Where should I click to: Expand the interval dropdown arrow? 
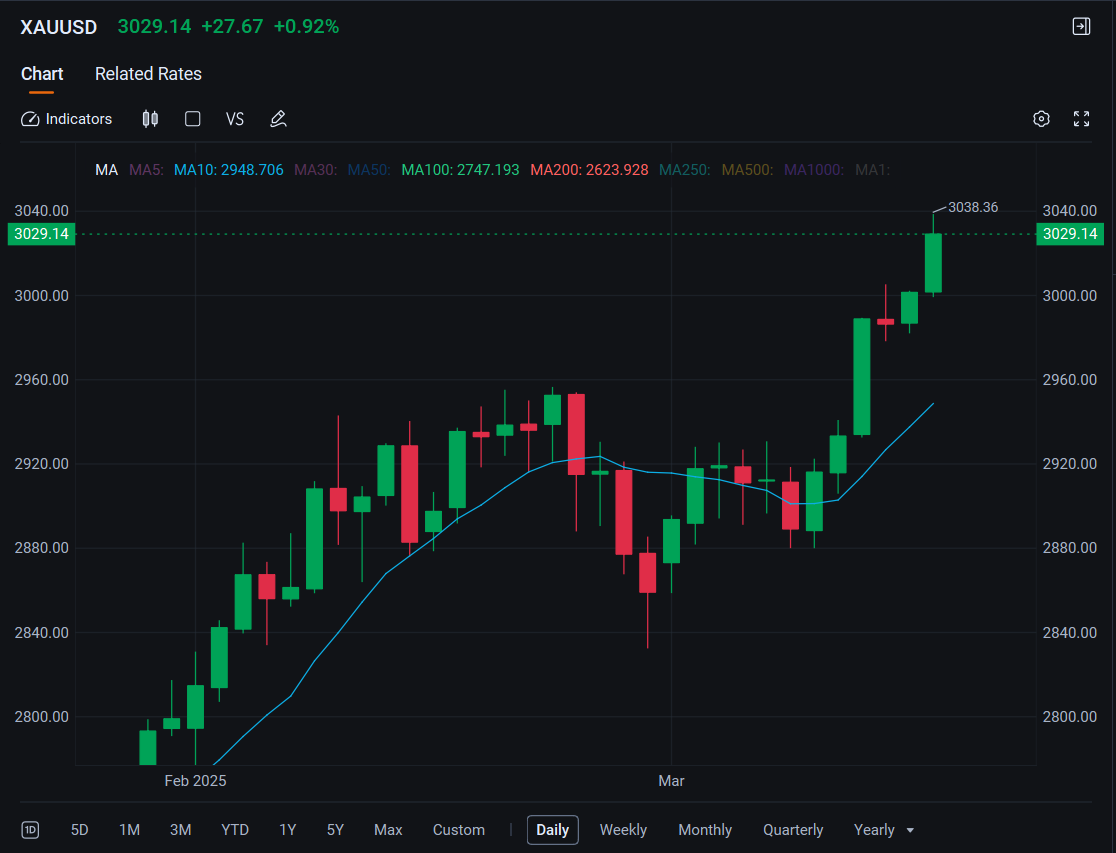pos(910,830)
